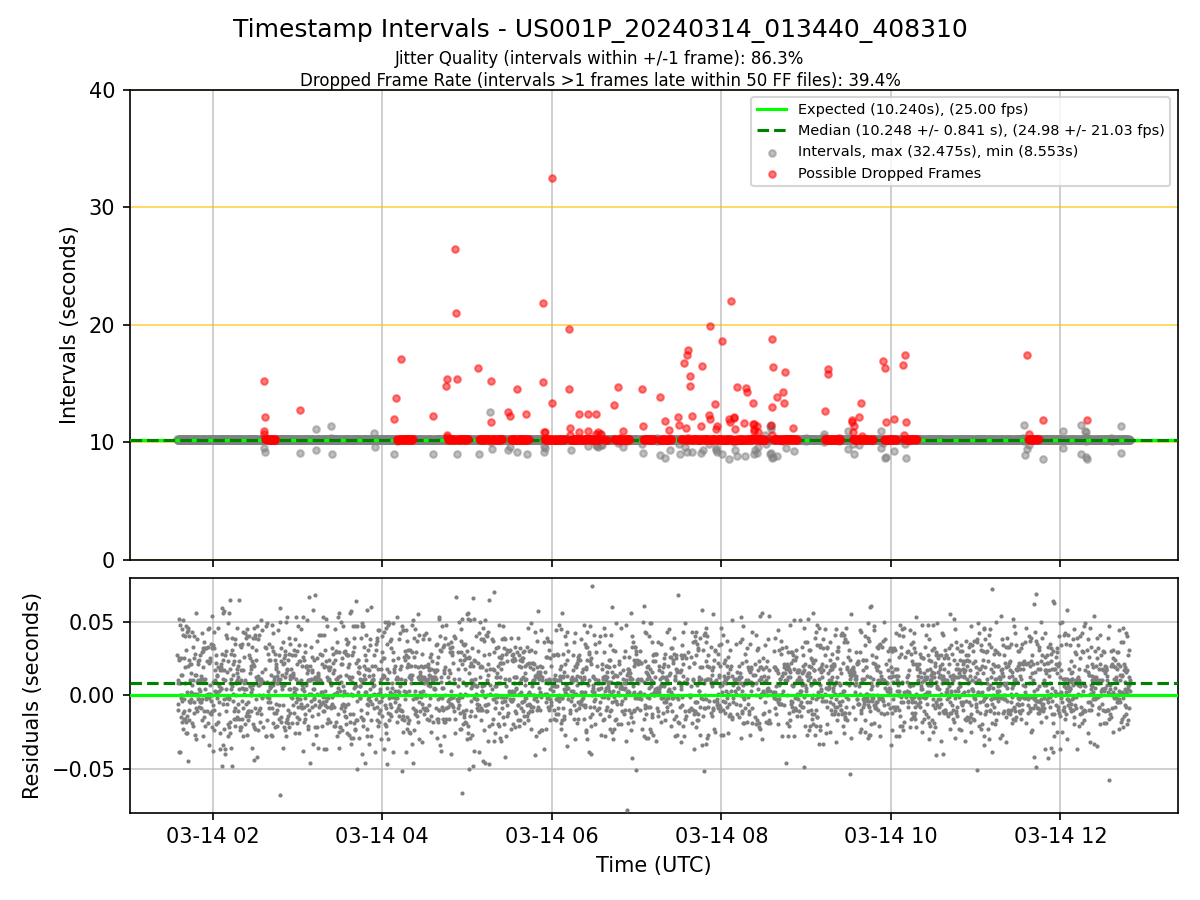Click the highest red outlier point near 32 seconds
Image resolution: width=1200 pixels, height=900 pixels.
pyautogui.click(x=552, y=178)
